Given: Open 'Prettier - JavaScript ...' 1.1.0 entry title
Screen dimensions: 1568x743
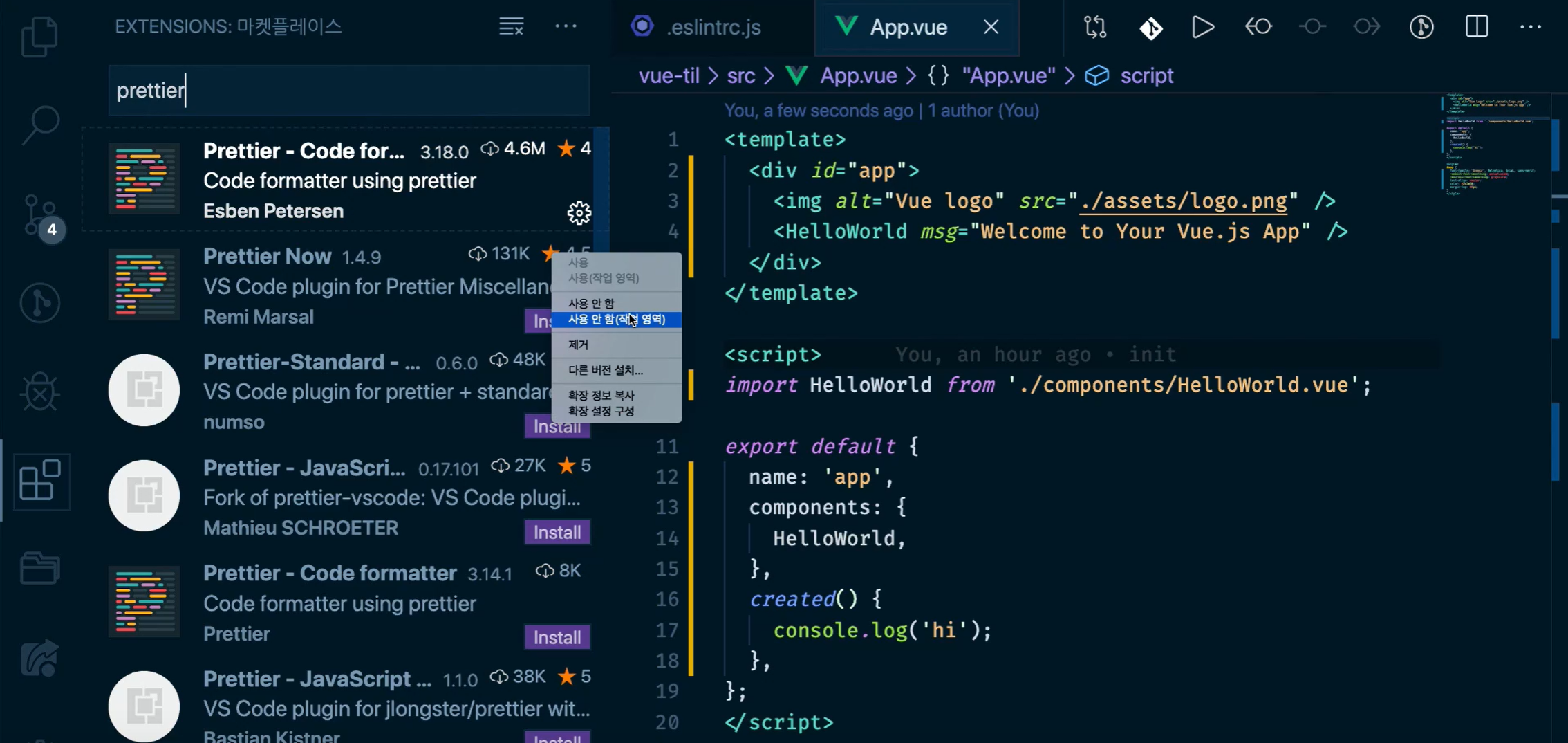Looking at the screenshot, I should tap(317, 679).
